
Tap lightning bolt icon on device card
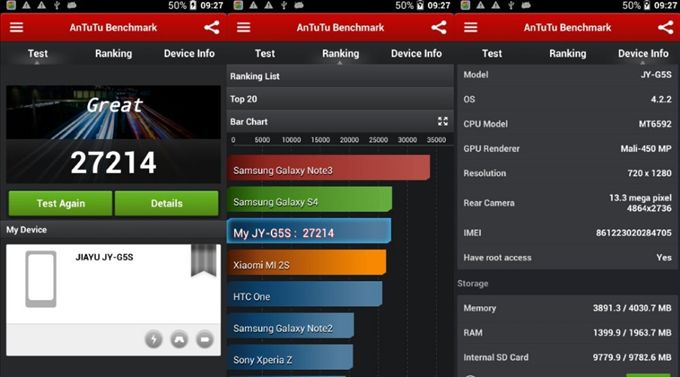pos(154,339)
